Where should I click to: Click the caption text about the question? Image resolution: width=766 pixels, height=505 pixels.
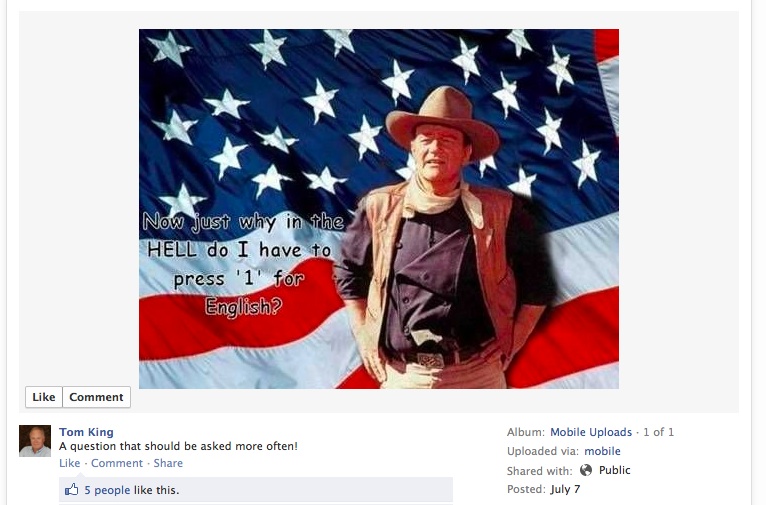click(178, 446)
